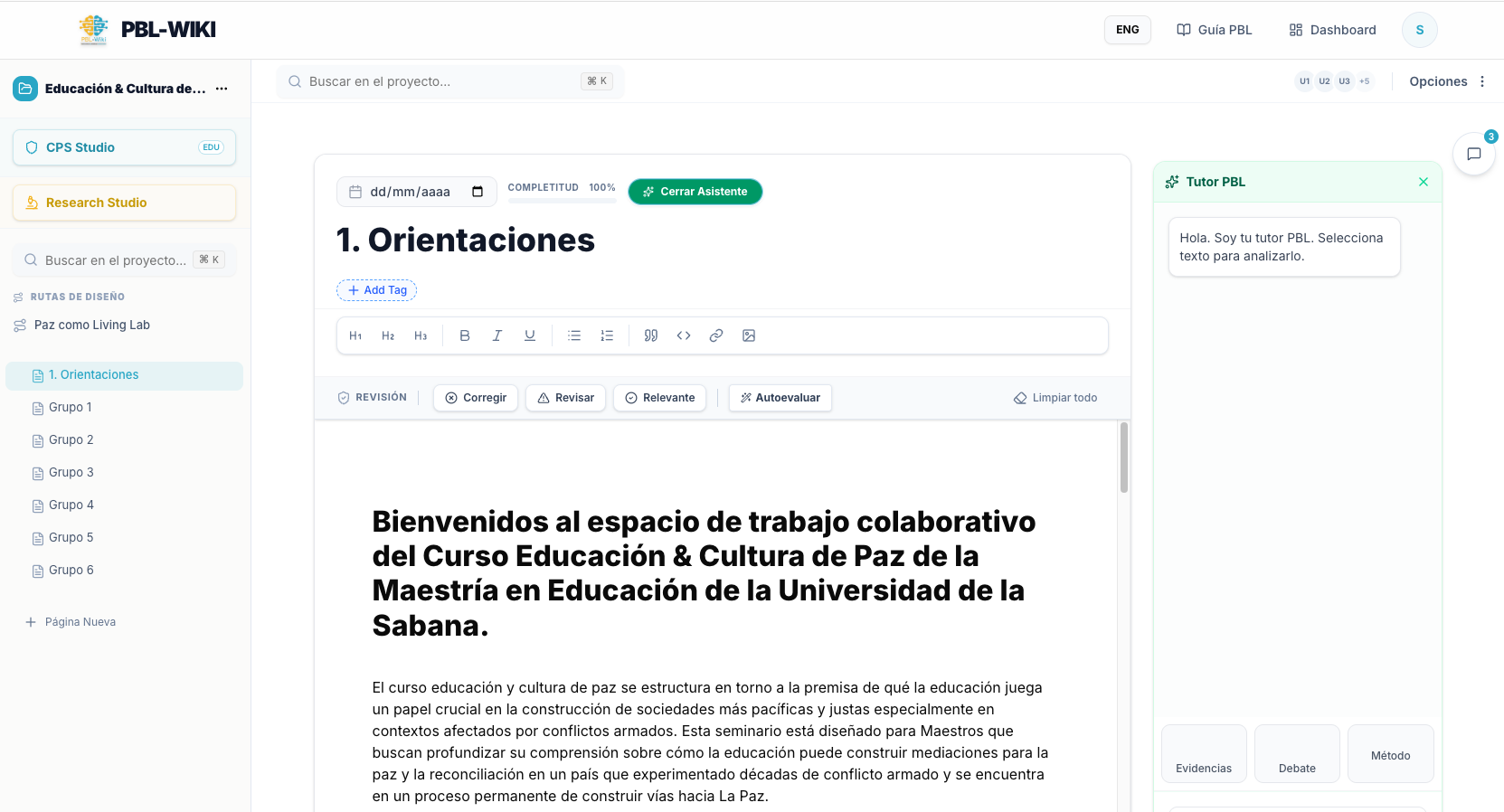1504x812 pixels.
Task: Open the project three-dot menu
Action: point(222,89)
